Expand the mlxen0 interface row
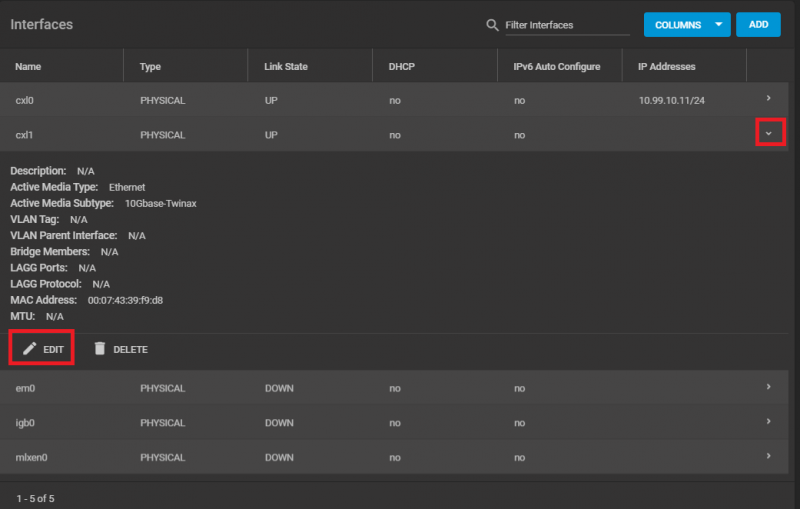This screenshot has width=800, height=509. (x=768, y=456)
